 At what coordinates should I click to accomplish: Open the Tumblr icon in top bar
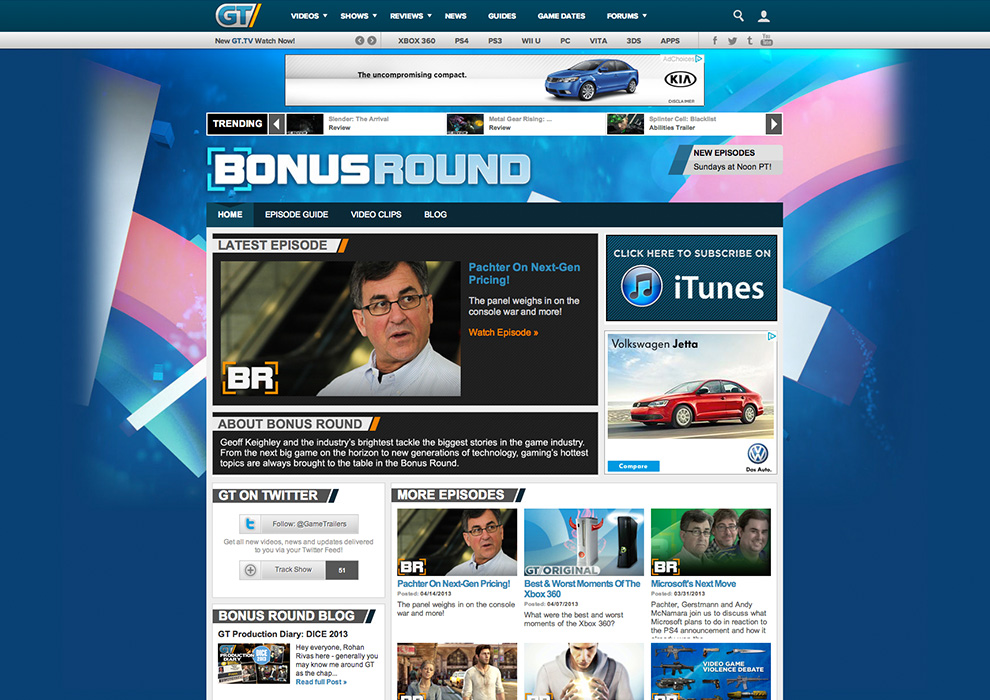pyautogui.click(x=749, y=41)
